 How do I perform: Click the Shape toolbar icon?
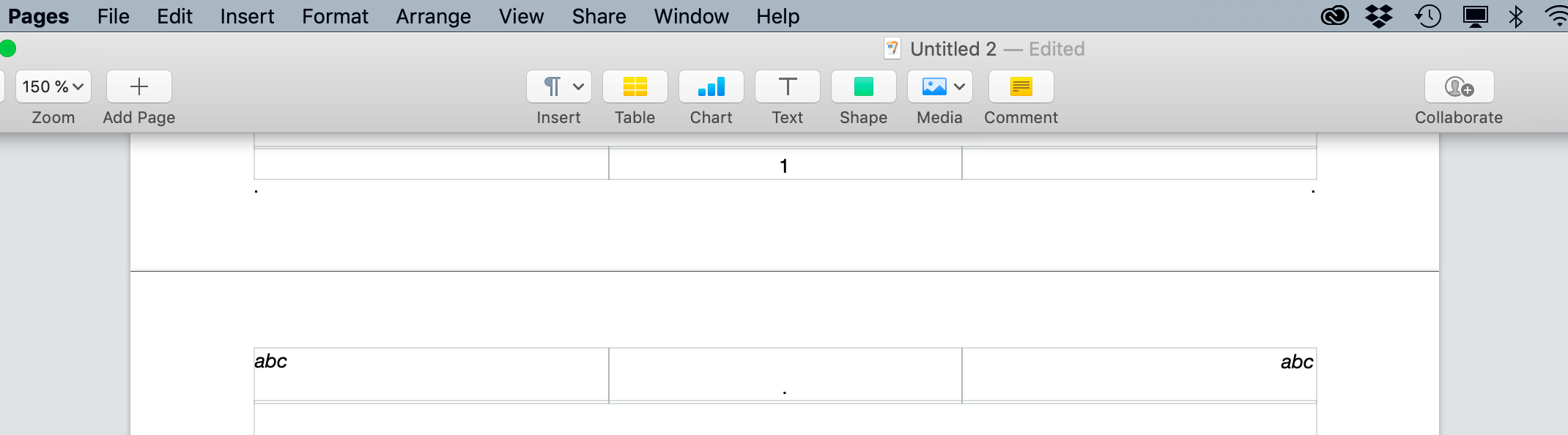point(863,87)
